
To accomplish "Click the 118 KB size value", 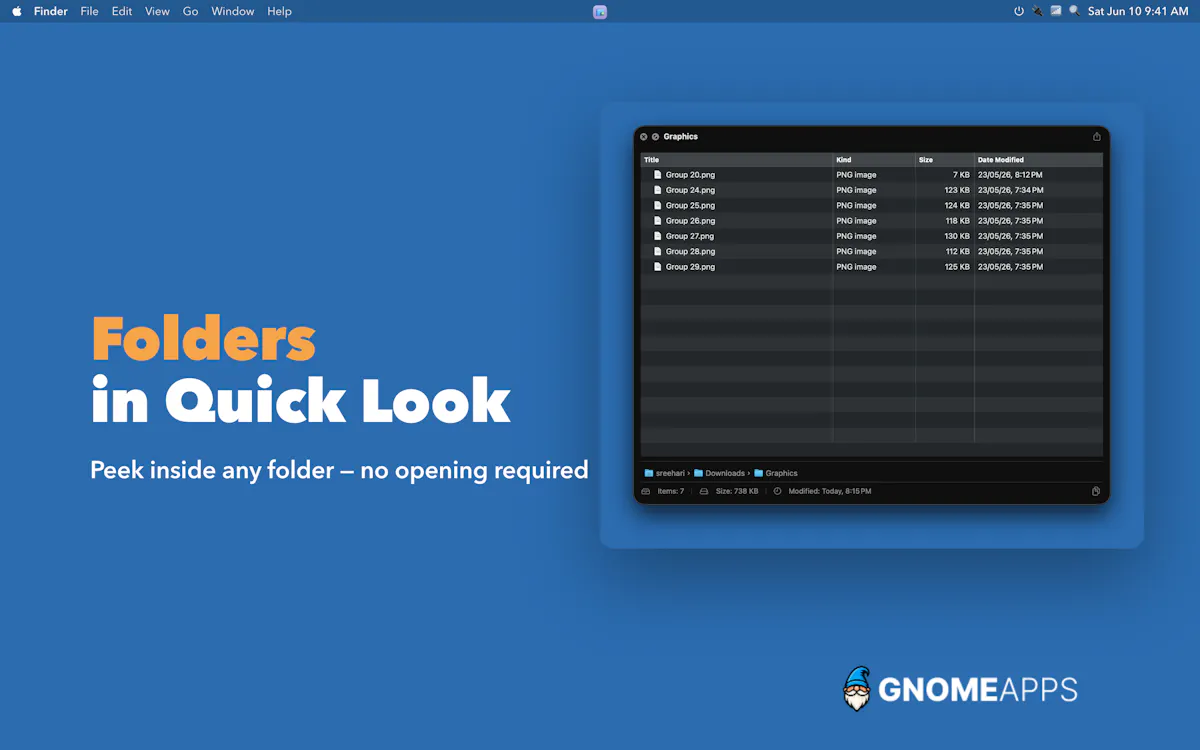I will pos(957,221).
